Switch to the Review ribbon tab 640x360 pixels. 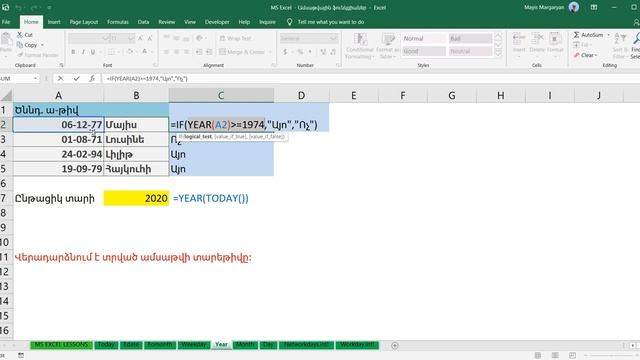click(x=167, y=22)
